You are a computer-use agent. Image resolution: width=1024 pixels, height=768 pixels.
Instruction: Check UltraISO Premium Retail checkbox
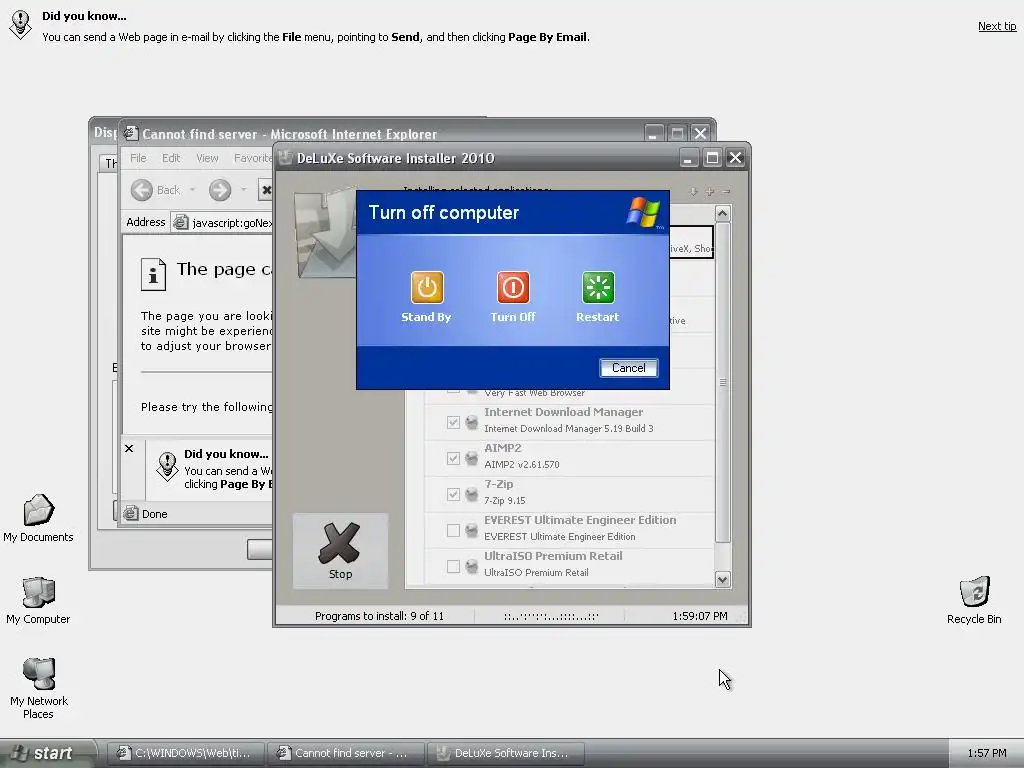453,566
